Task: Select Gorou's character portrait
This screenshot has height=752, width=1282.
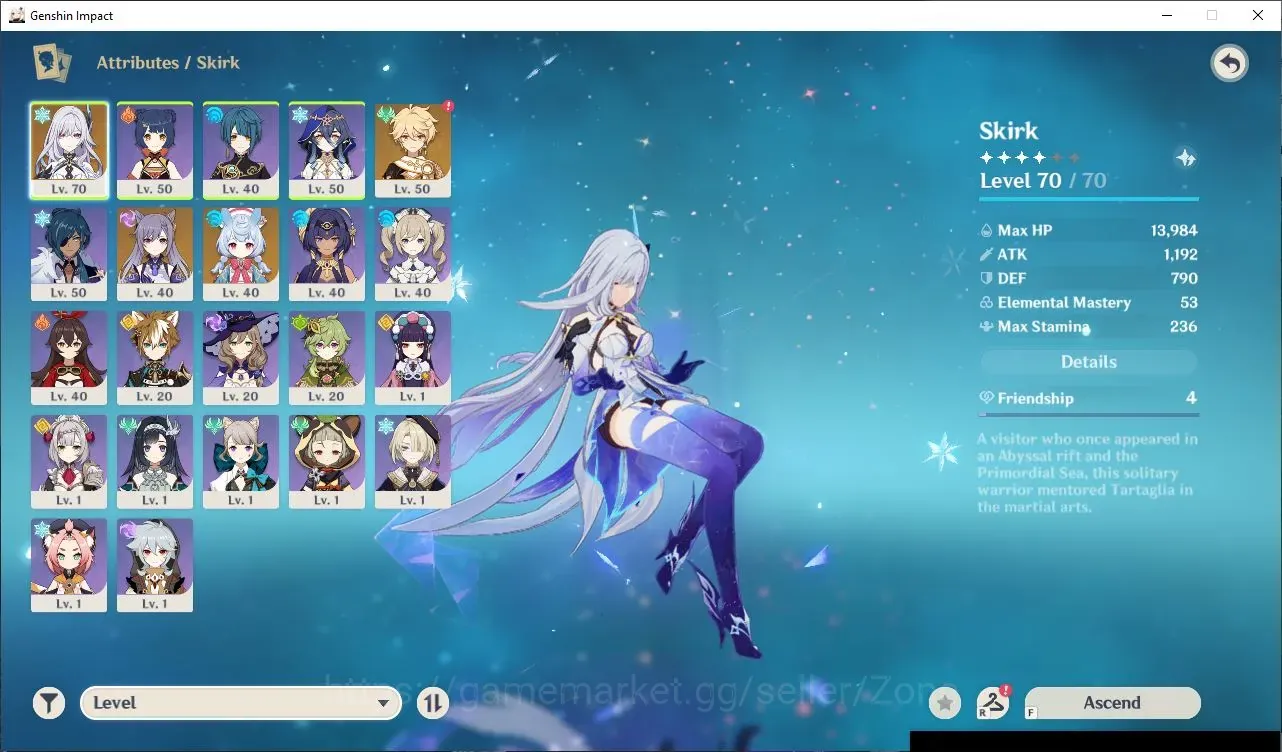Action: point(155,358)
